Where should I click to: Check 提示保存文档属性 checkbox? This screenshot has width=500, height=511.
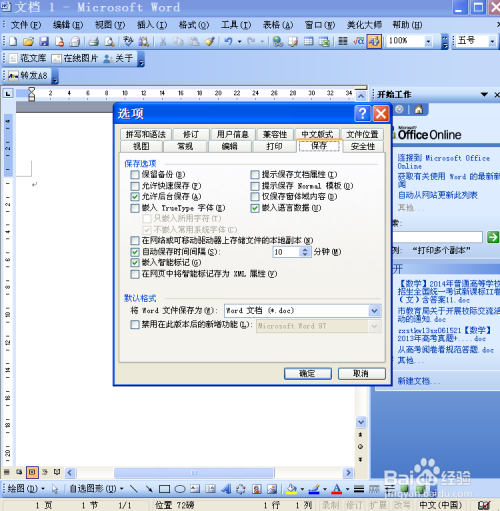(x=255, y=175)
